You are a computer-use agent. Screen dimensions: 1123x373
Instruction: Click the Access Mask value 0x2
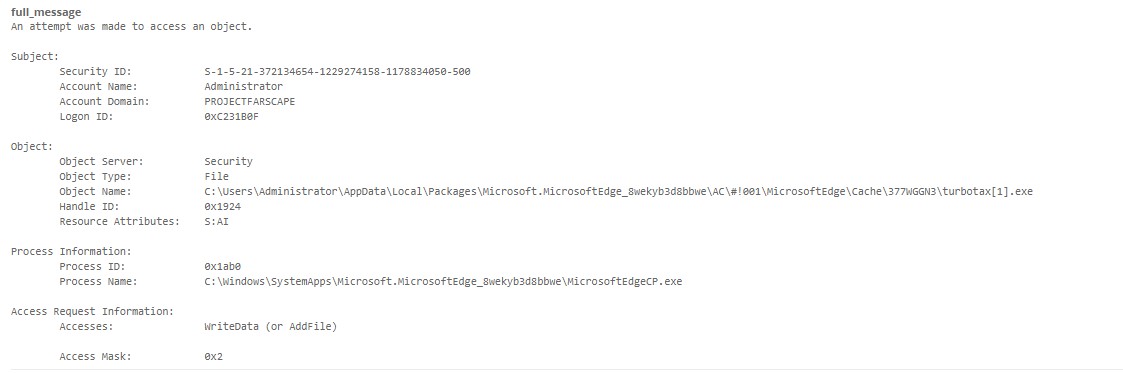tap(213, 356)
